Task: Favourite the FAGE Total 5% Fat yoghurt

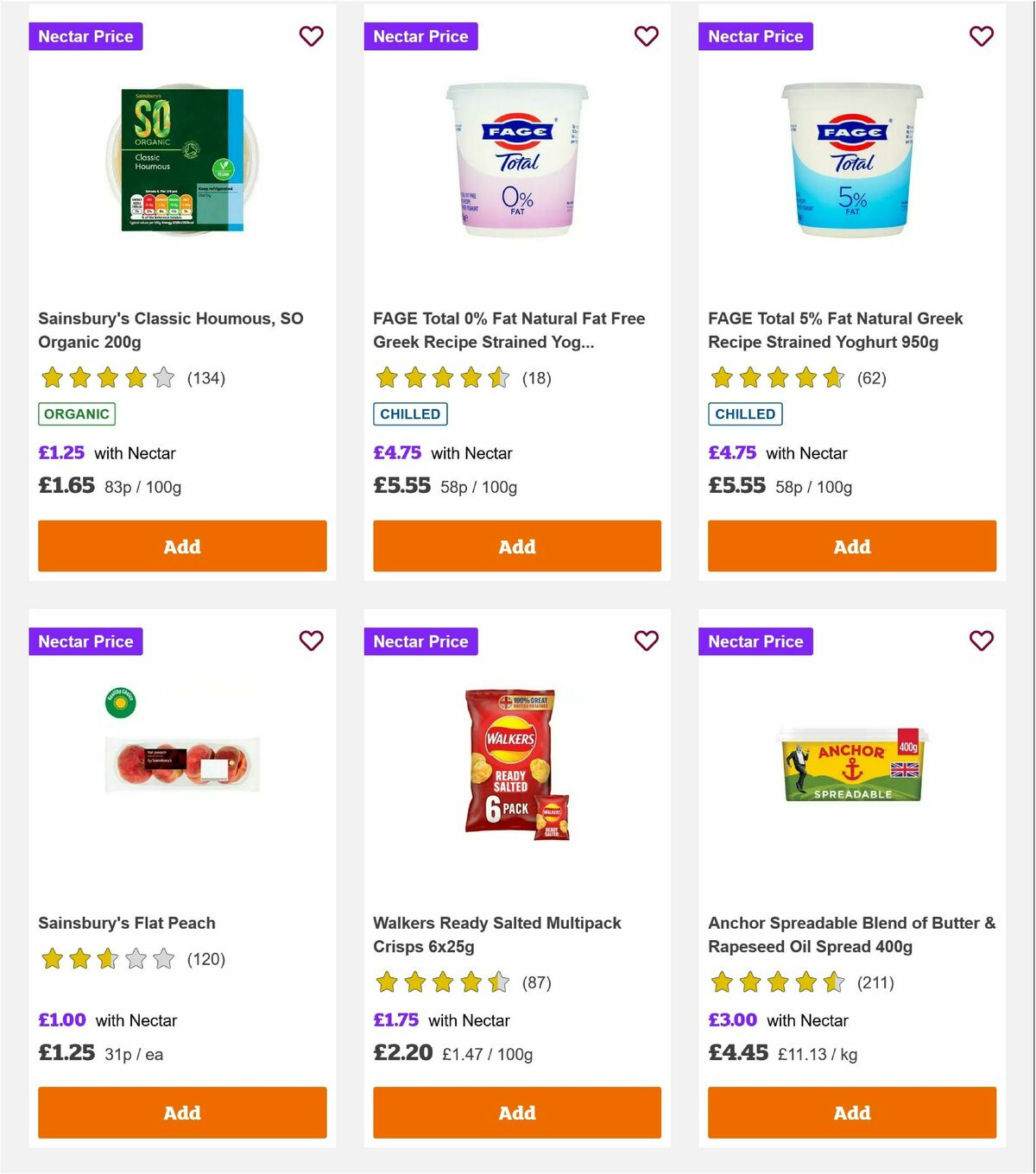Action: point(981,36)
